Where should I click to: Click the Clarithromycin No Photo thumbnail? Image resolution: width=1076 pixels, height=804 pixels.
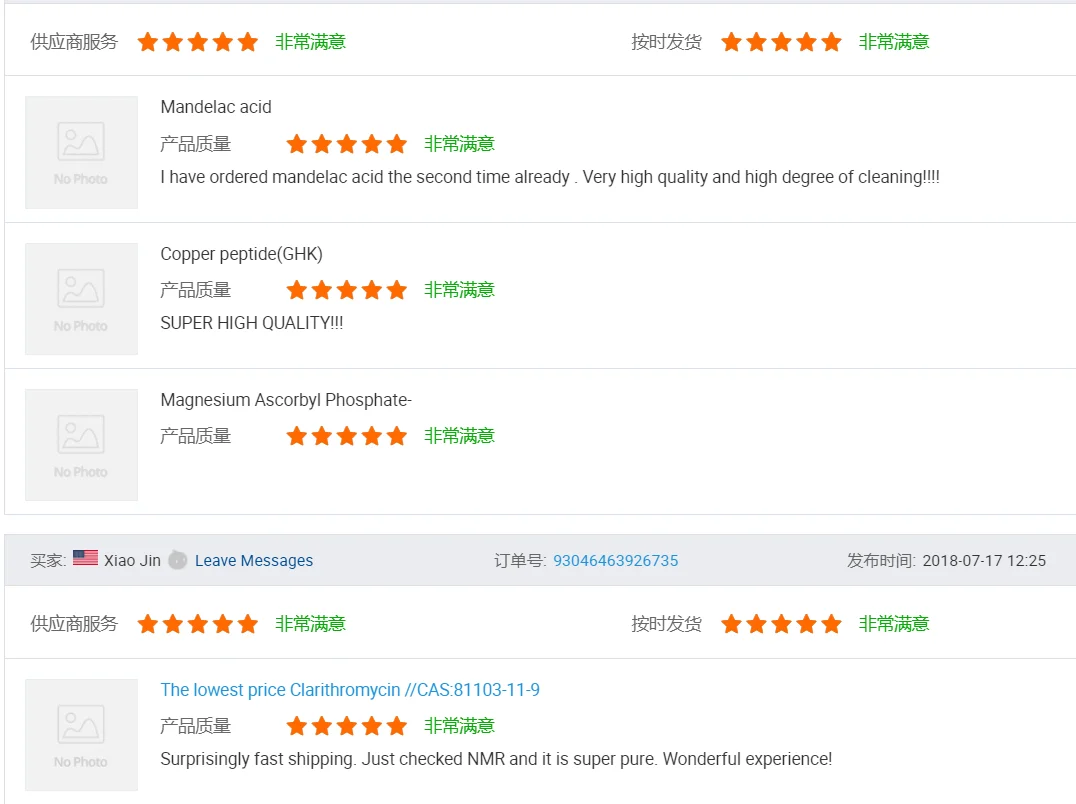81,735
